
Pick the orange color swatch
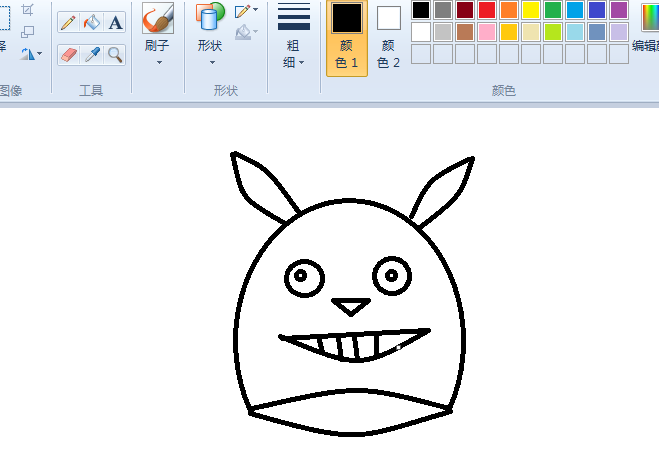[509, 10]
